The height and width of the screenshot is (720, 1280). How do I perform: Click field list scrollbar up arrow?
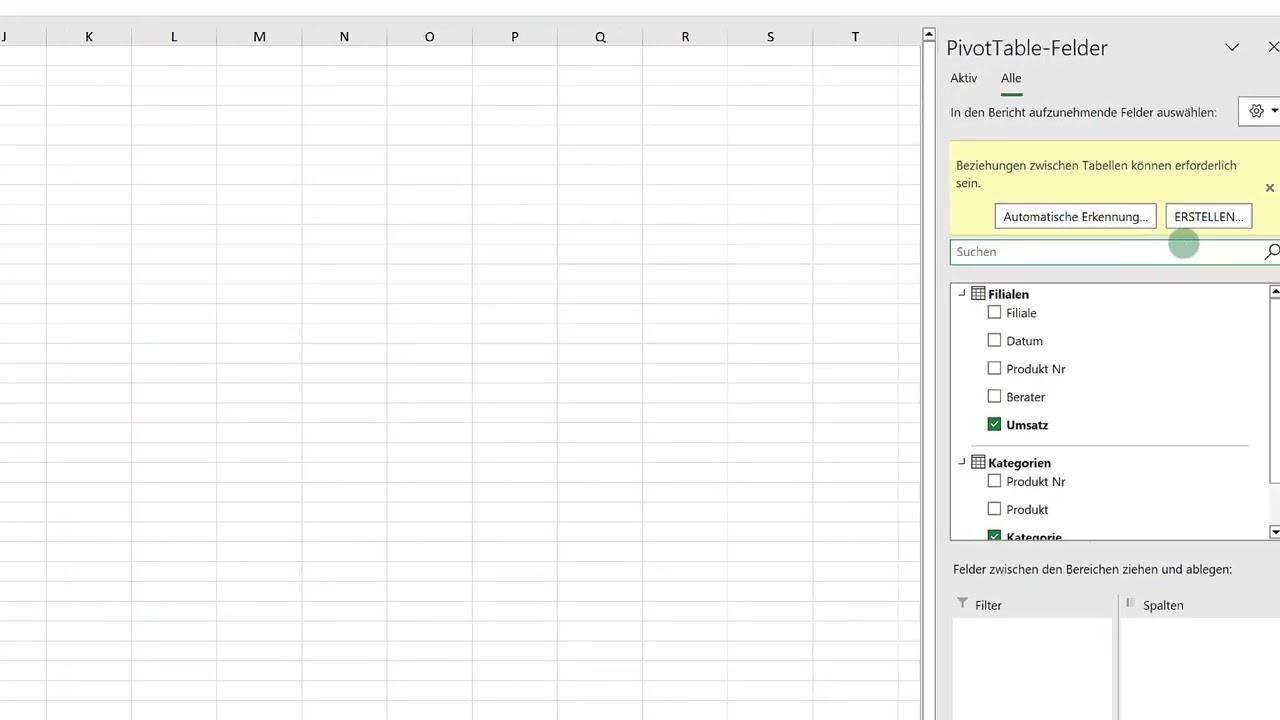pyautogui.click(x=1274, y=292)
